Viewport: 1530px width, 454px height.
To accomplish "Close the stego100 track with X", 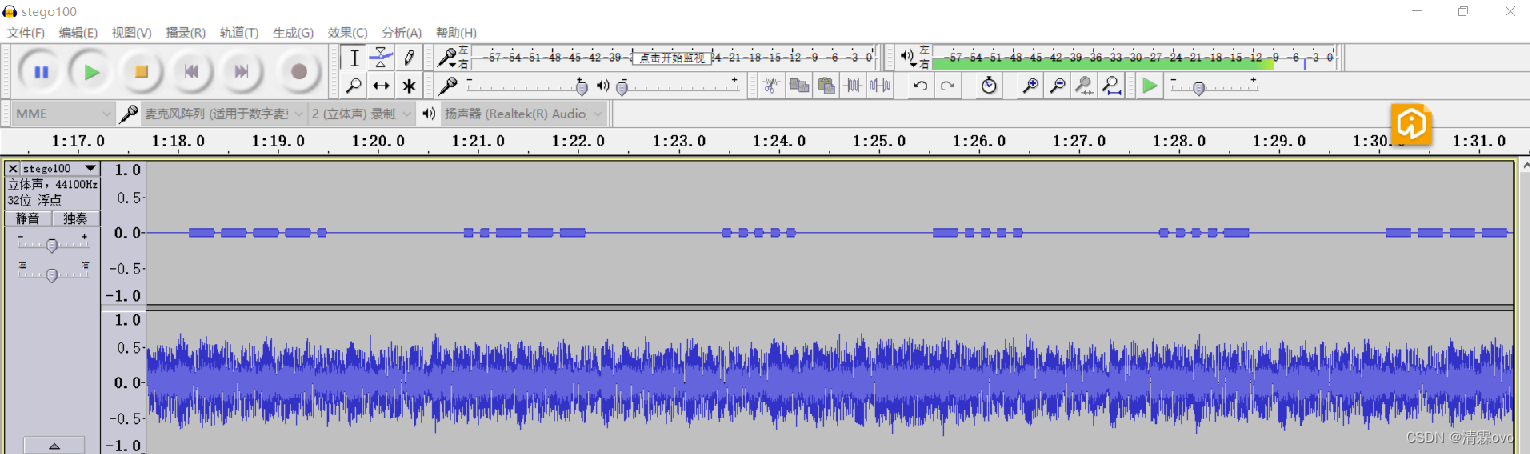I will click(x=13, y=169).
